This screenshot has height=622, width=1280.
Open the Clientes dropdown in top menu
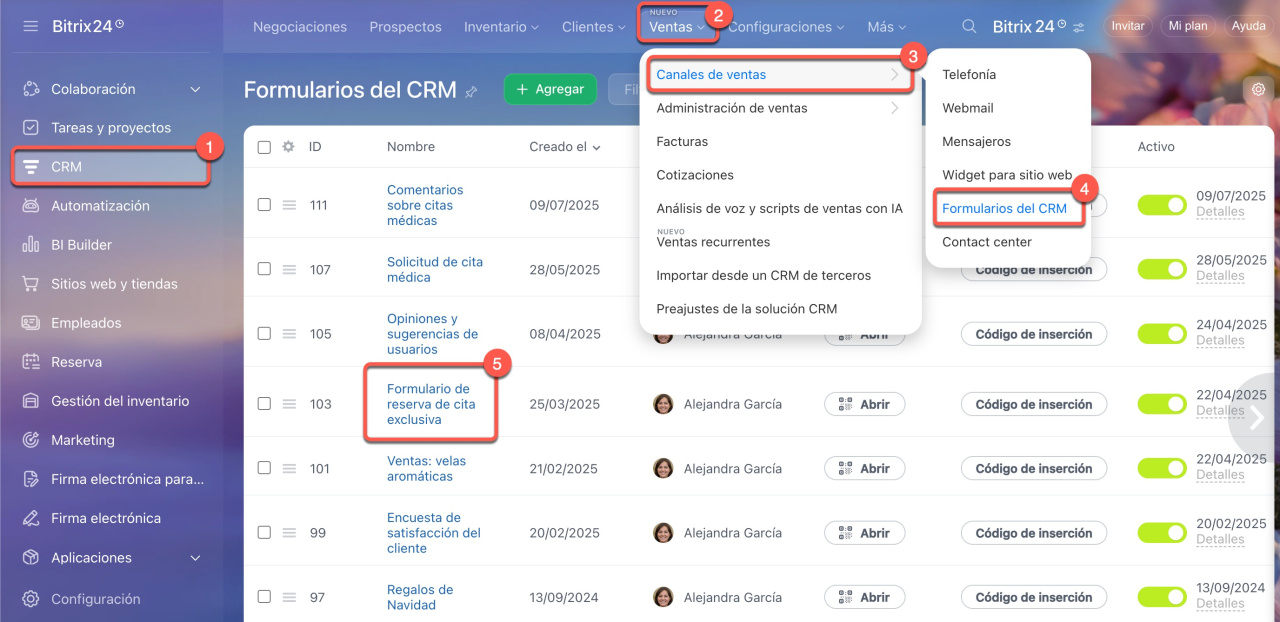click(594, 27)
